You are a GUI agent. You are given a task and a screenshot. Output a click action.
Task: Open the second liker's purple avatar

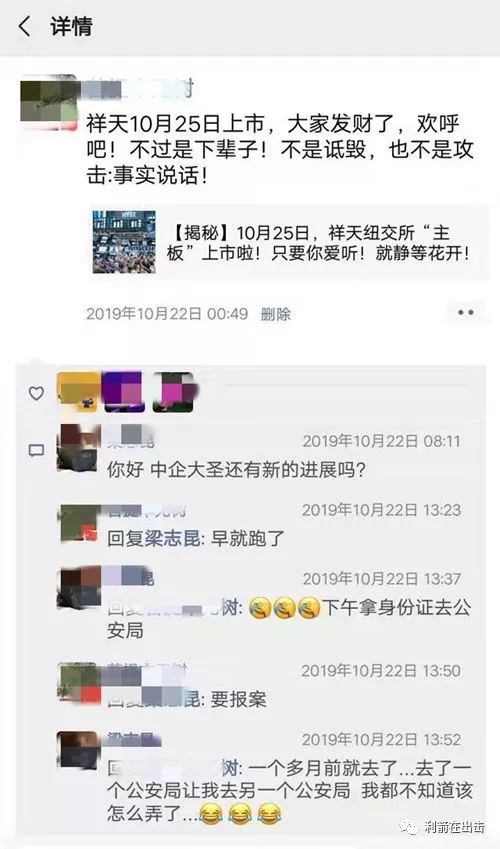coord(124,392)
